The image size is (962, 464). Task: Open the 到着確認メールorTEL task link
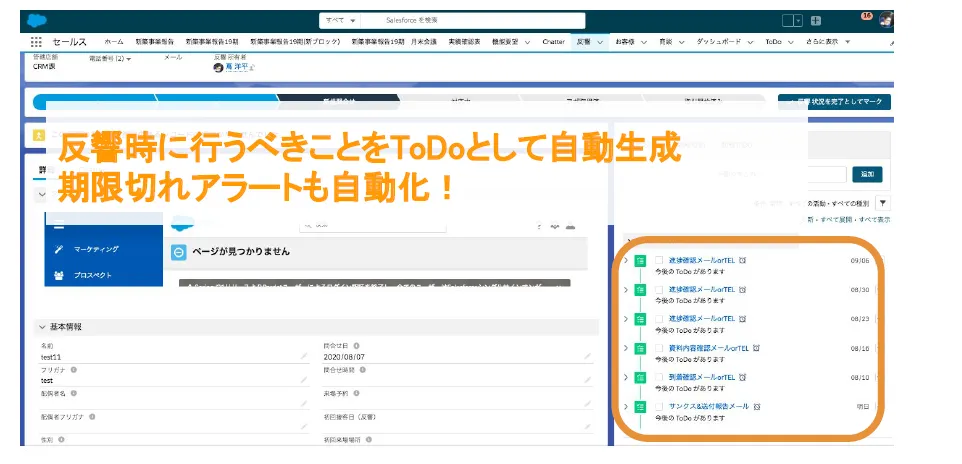[702, 377]
